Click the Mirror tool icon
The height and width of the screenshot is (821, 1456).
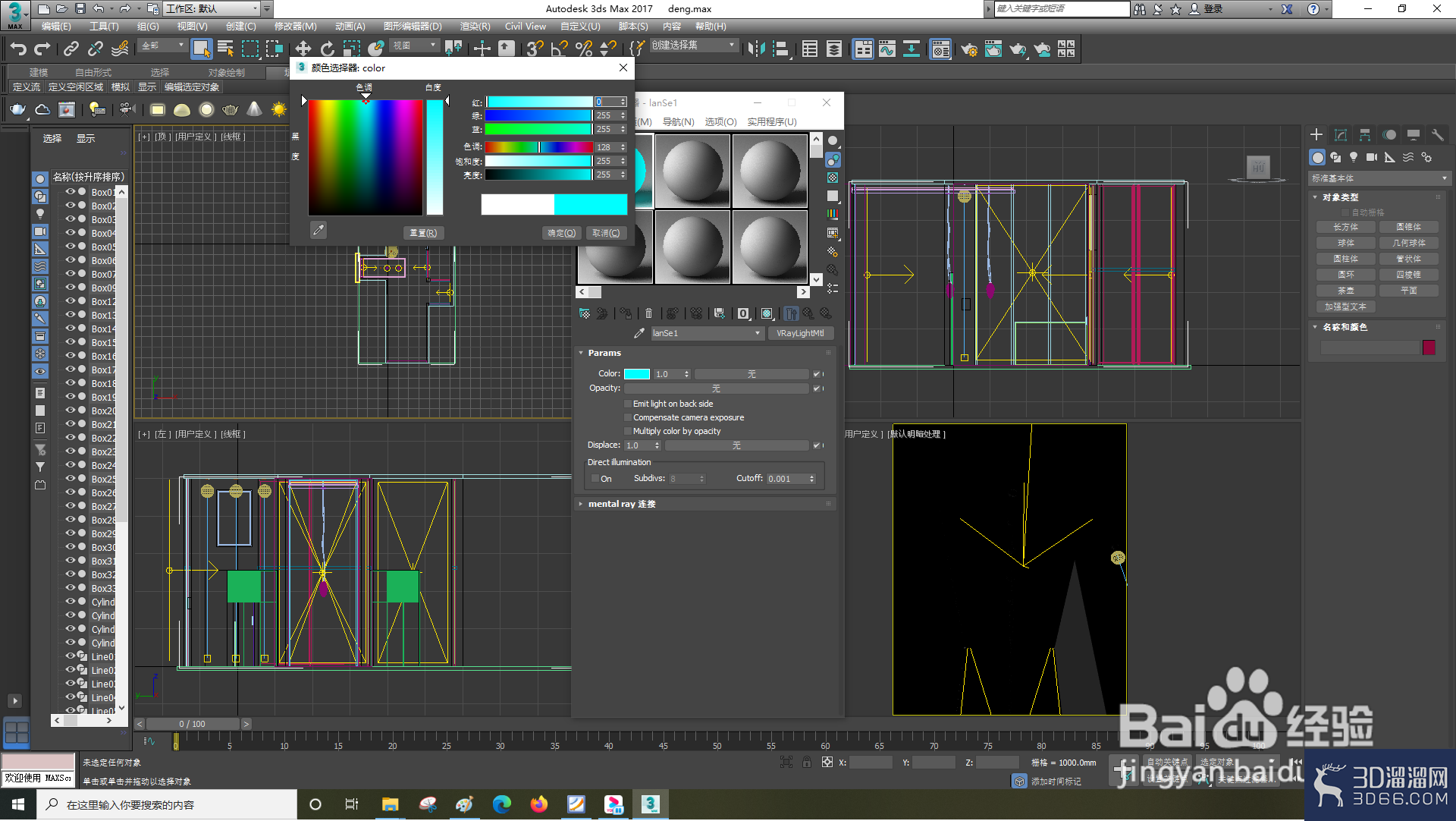756,49
